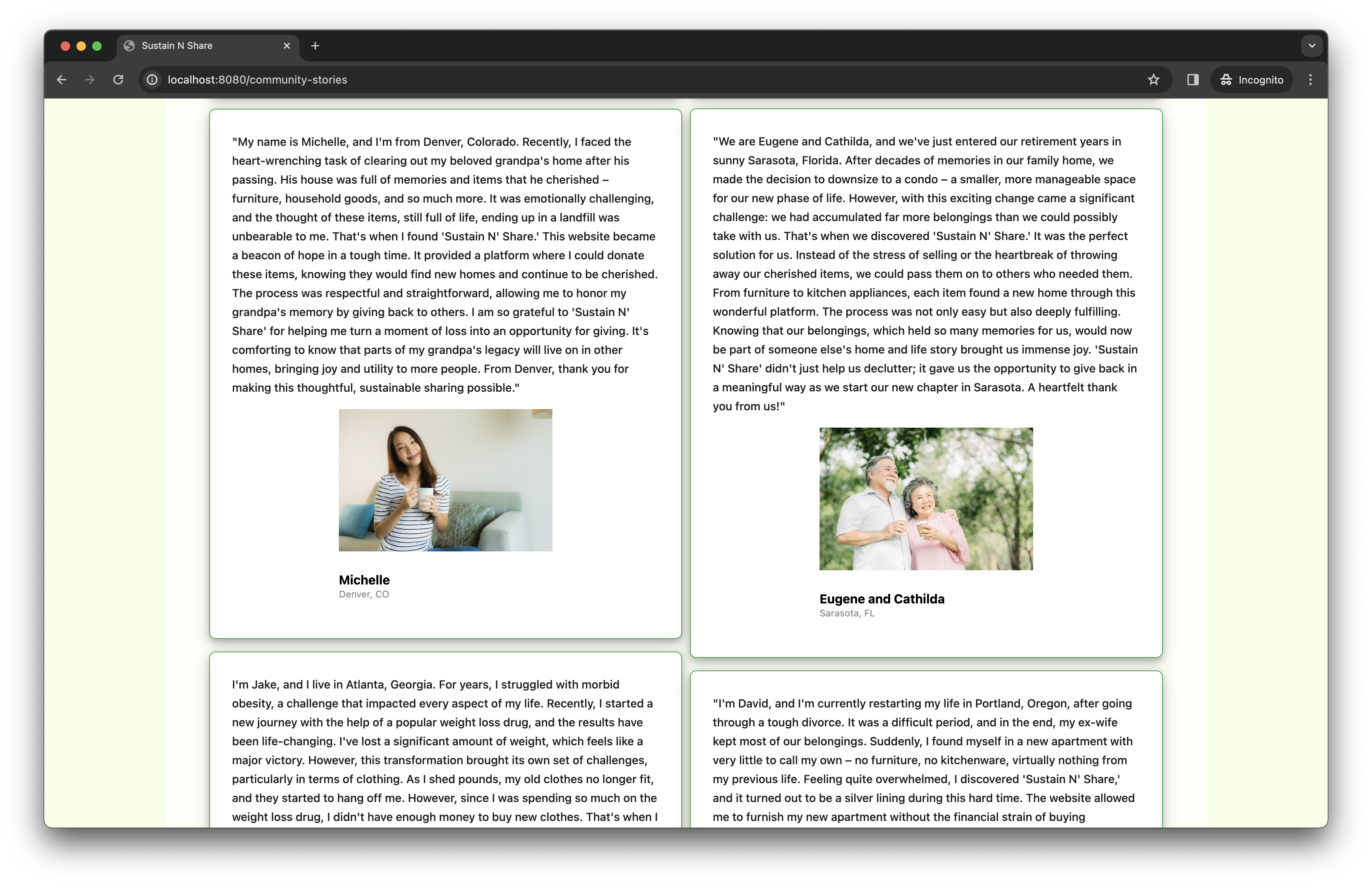
Task: Expand the tab search dropdown arrow
Action: (1312, 46)
